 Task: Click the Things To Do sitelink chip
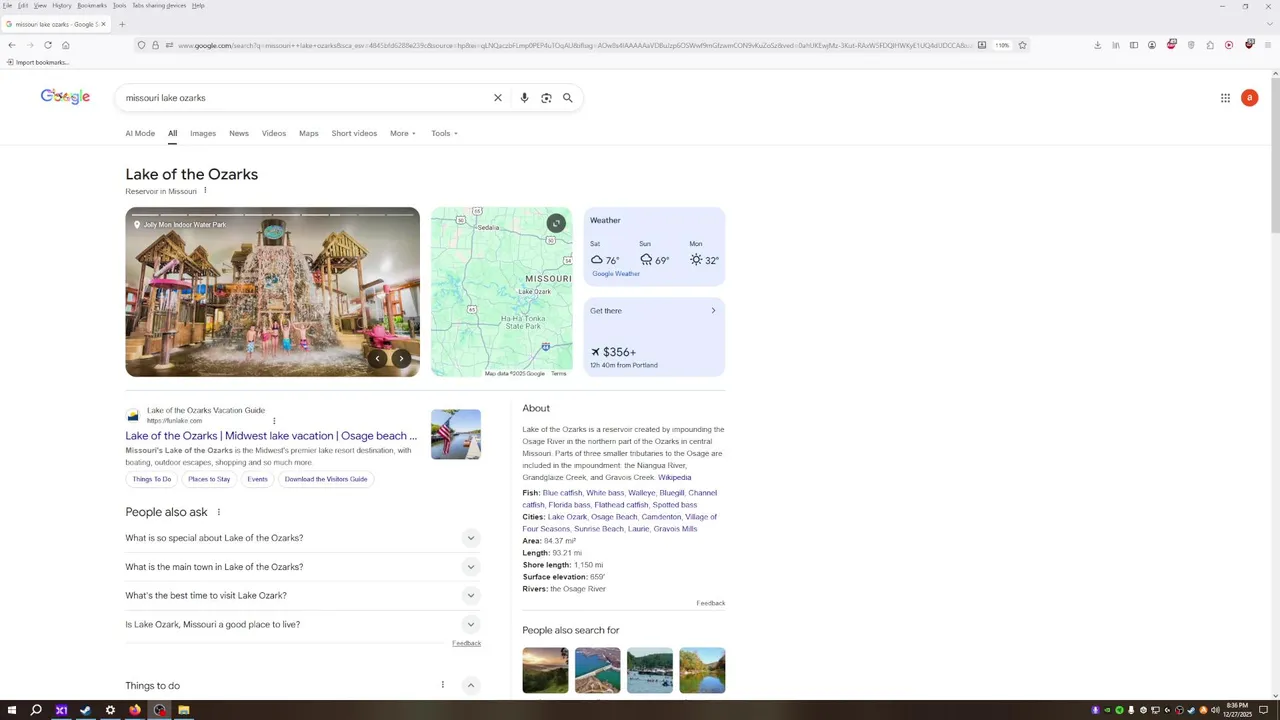point(152,479)
